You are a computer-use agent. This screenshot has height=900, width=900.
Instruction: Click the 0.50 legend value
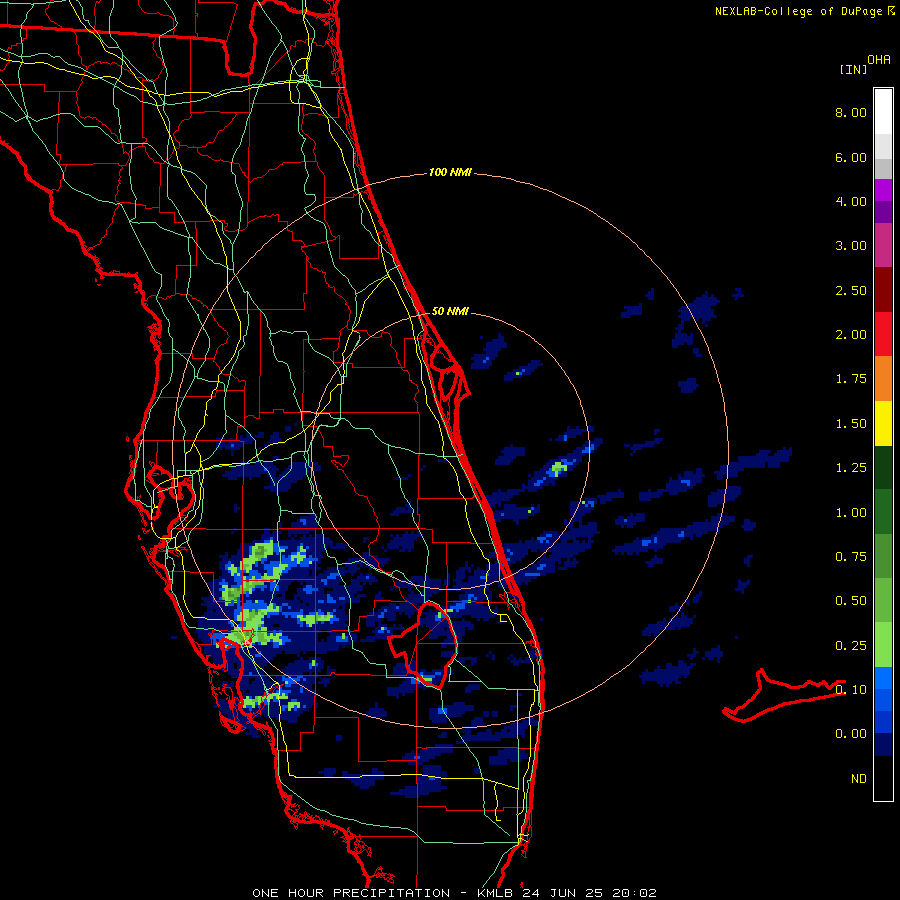[x=851, y=601]
